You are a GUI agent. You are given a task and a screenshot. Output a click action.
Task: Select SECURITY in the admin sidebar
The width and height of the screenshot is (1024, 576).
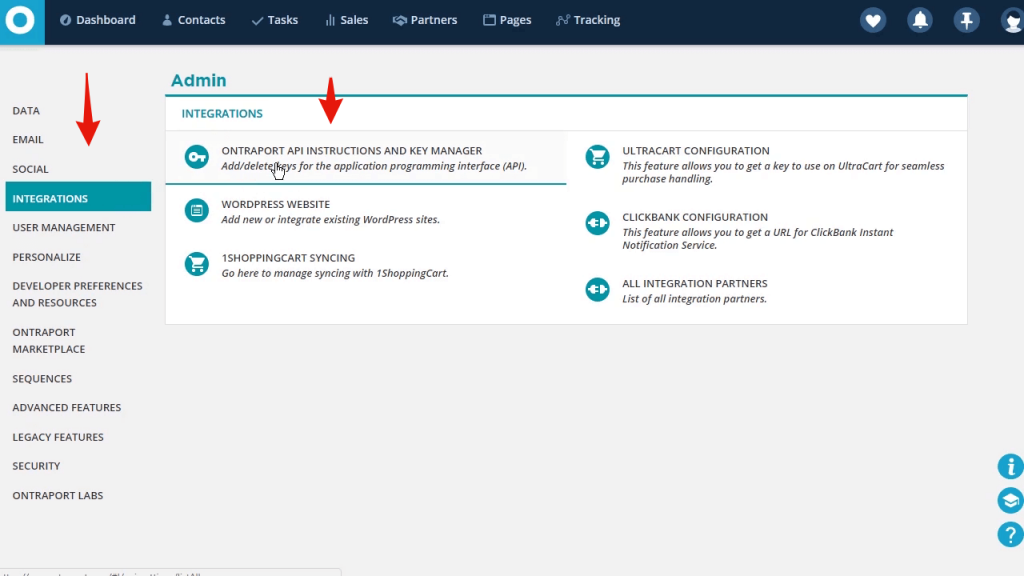click(37, 466)
